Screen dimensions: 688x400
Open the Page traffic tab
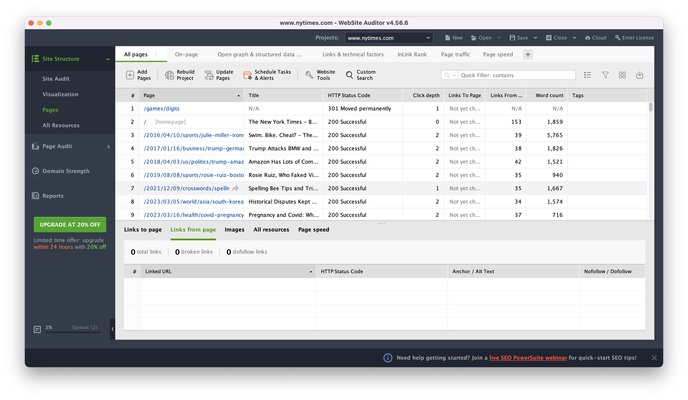pos(455,54)
